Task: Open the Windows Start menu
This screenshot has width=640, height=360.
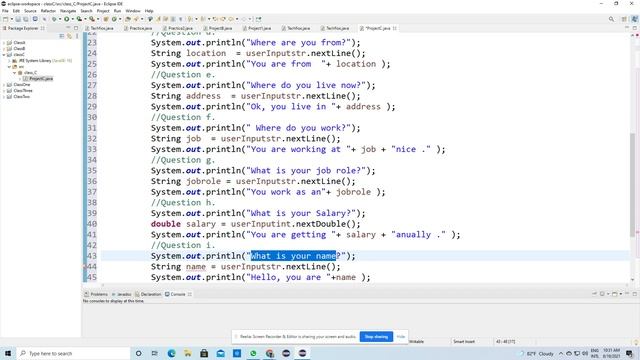Action: (7, 353)
